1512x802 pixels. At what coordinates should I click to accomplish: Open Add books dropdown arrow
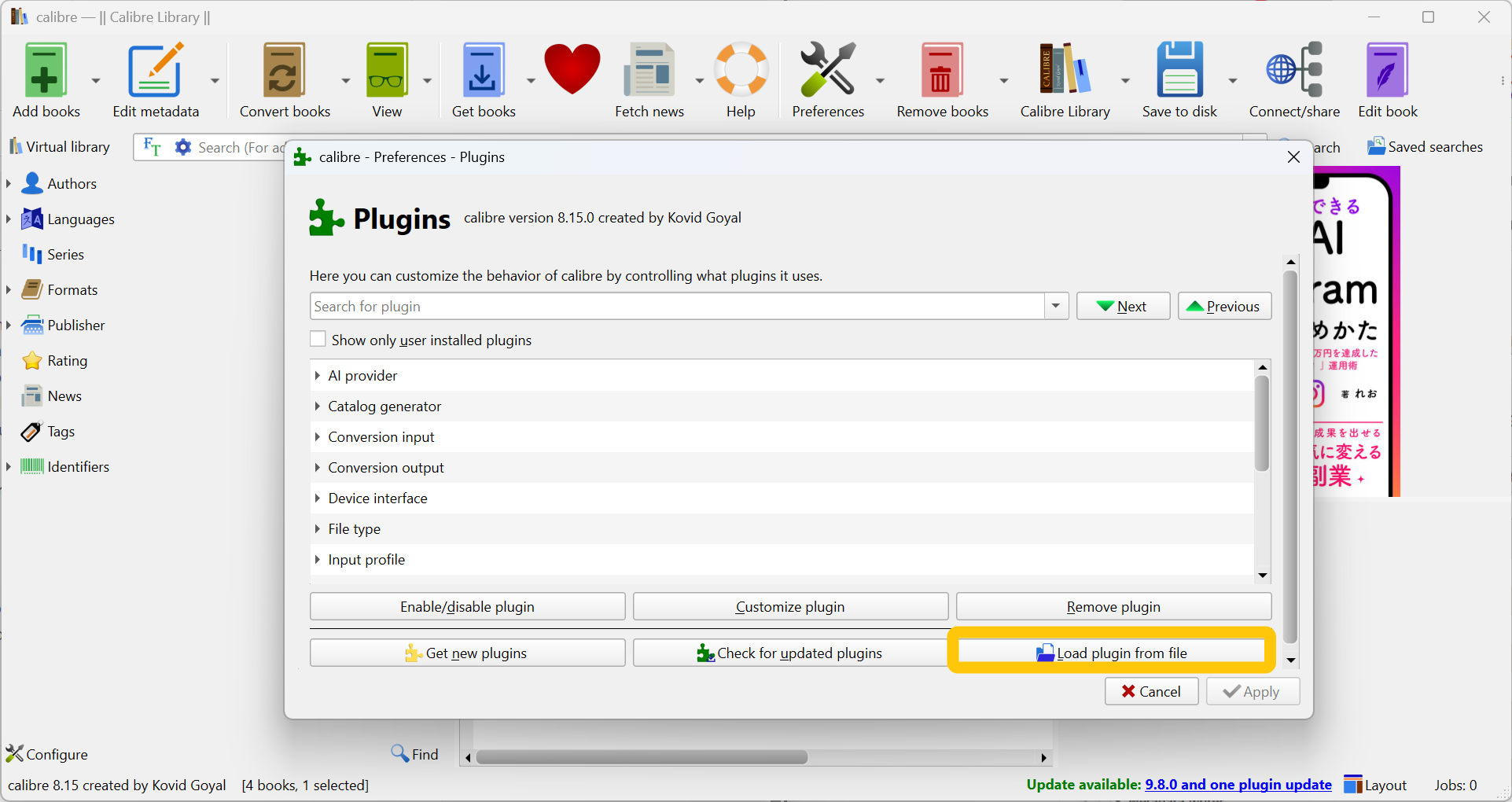coord(96,80)
